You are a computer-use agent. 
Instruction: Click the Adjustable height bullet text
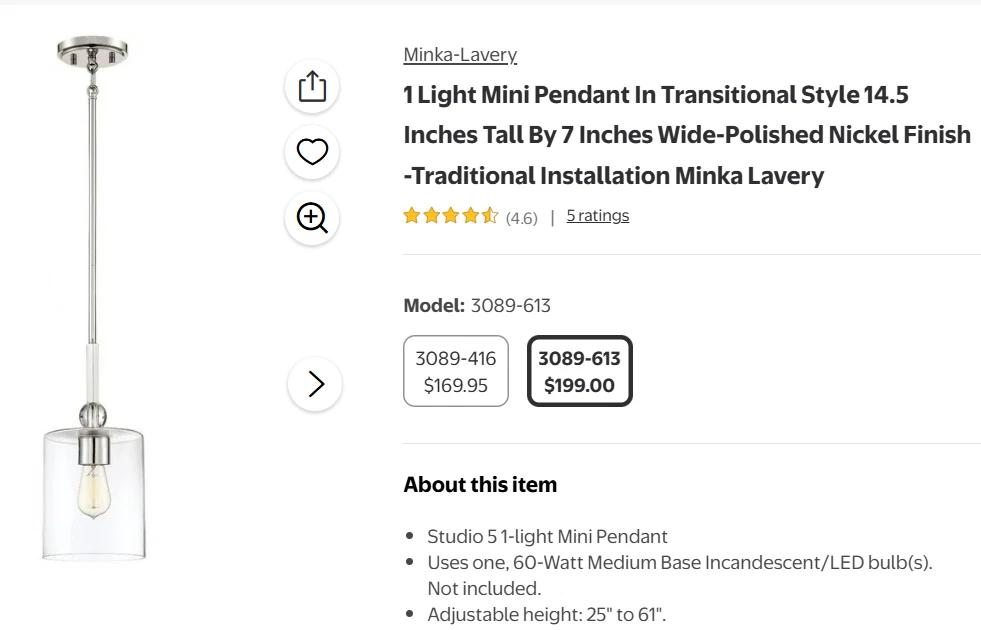click(546, 615)
